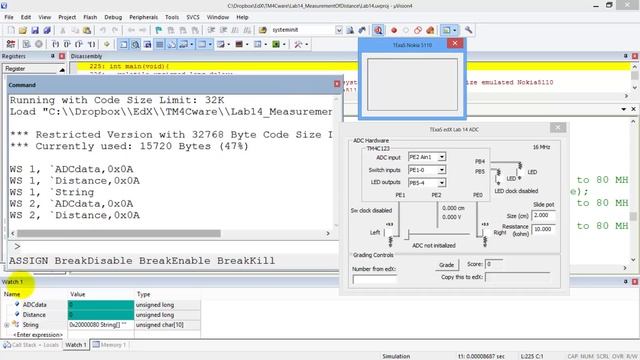
Task: Switch to the Memory 1 tab
Action: pos(109,345)
